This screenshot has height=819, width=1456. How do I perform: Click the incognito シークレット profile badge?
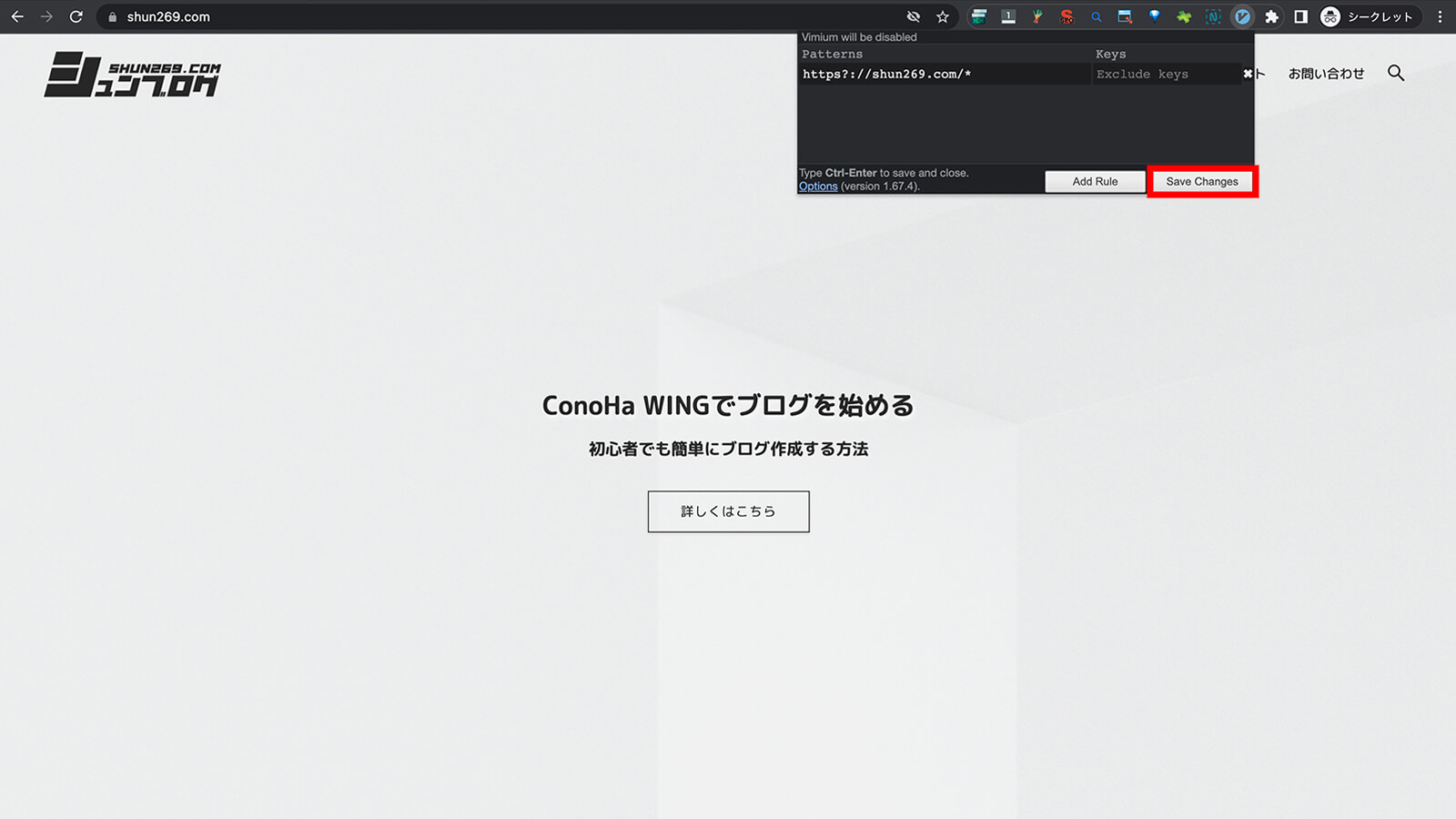[x=1370, y=16]
